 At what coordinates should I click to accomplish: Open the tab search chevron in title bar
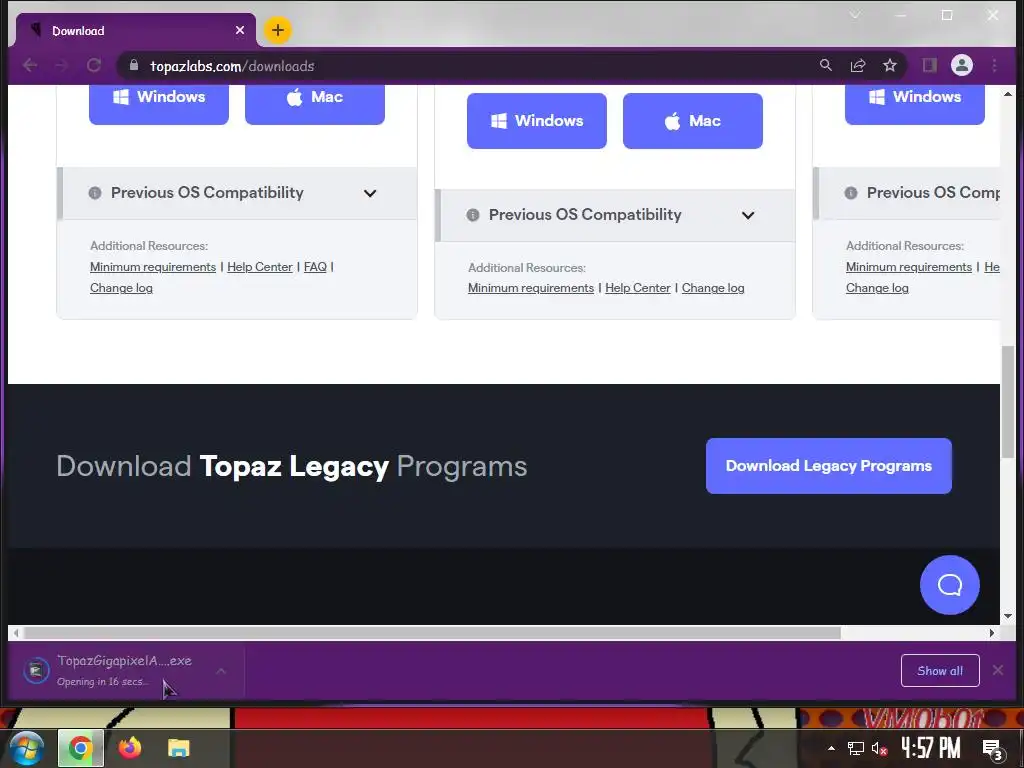[x=855, y=14]
